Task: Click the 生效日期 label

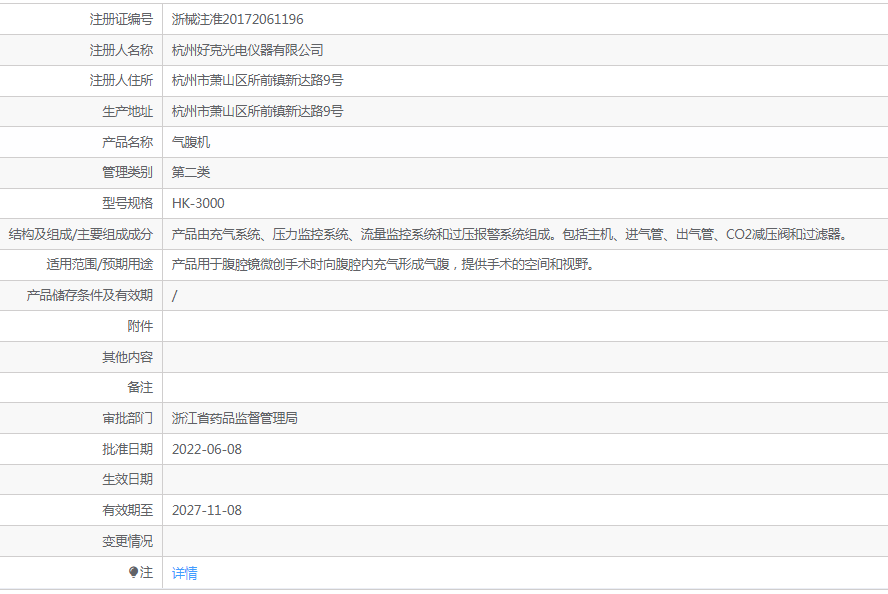Action: pos(127,480)
